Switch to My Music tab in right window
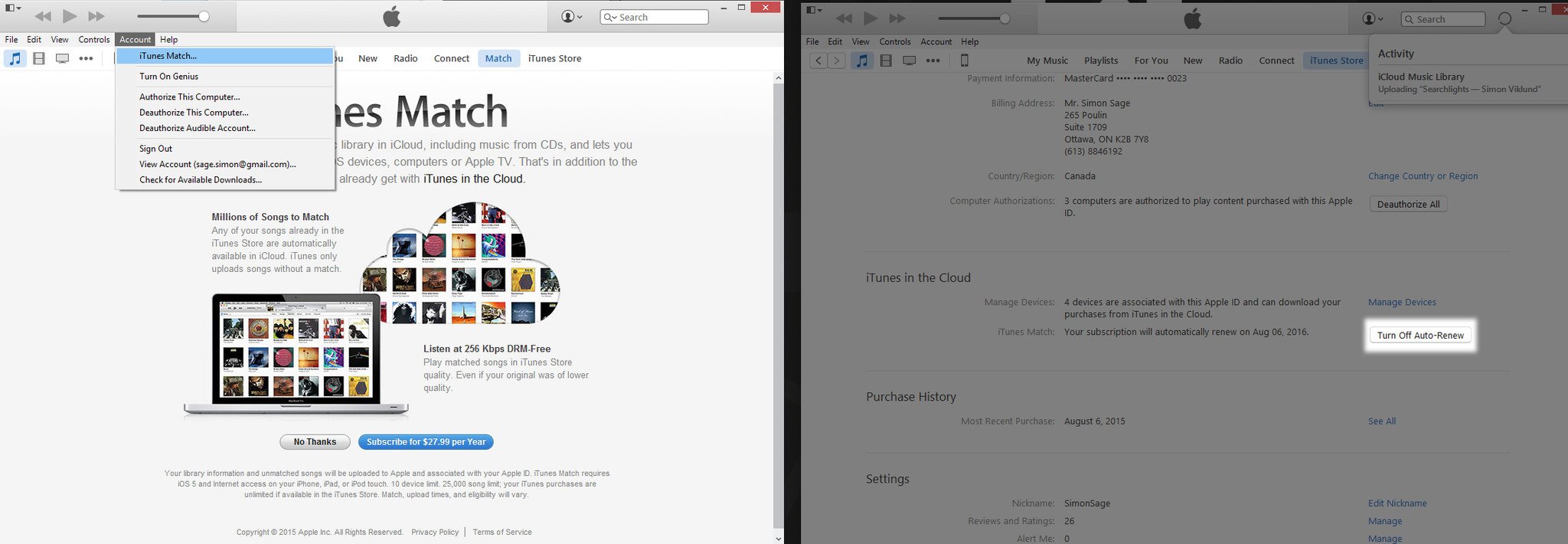This screenshot has height=544, width=1568. (1047, 61)
